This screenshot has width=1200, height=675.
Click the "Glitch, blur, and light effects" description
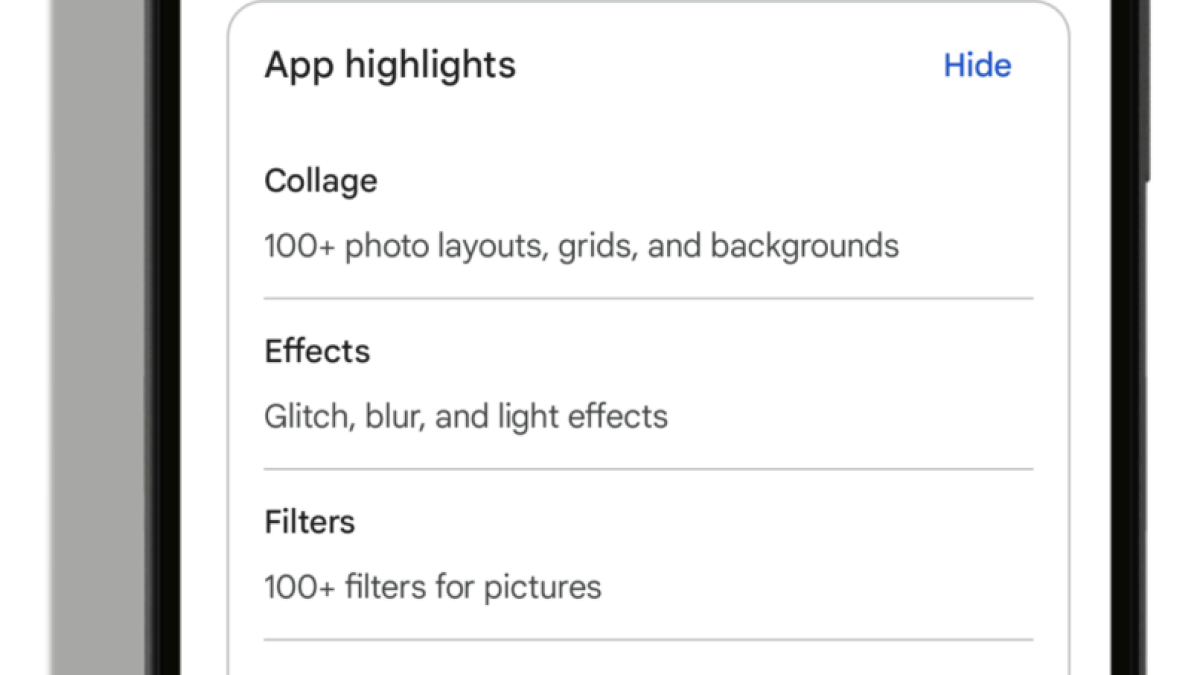point(466,416)
